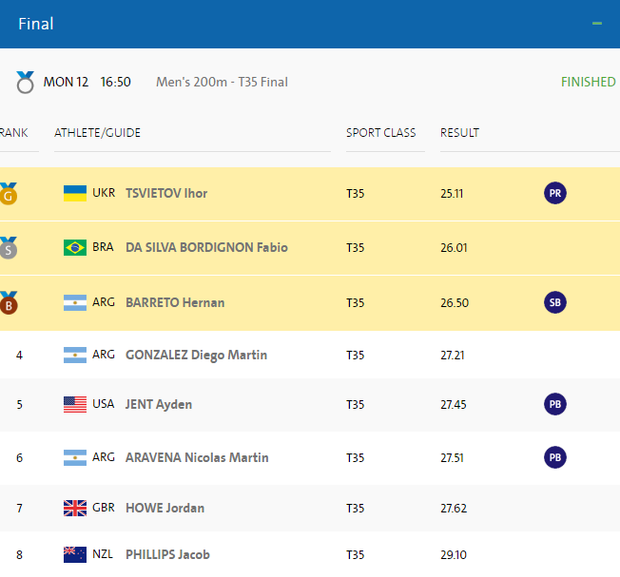Image resolution: width=620 pixels, height=577 pixels.
Task: Click the New Zealand flag icon
Action: [75, 555]
